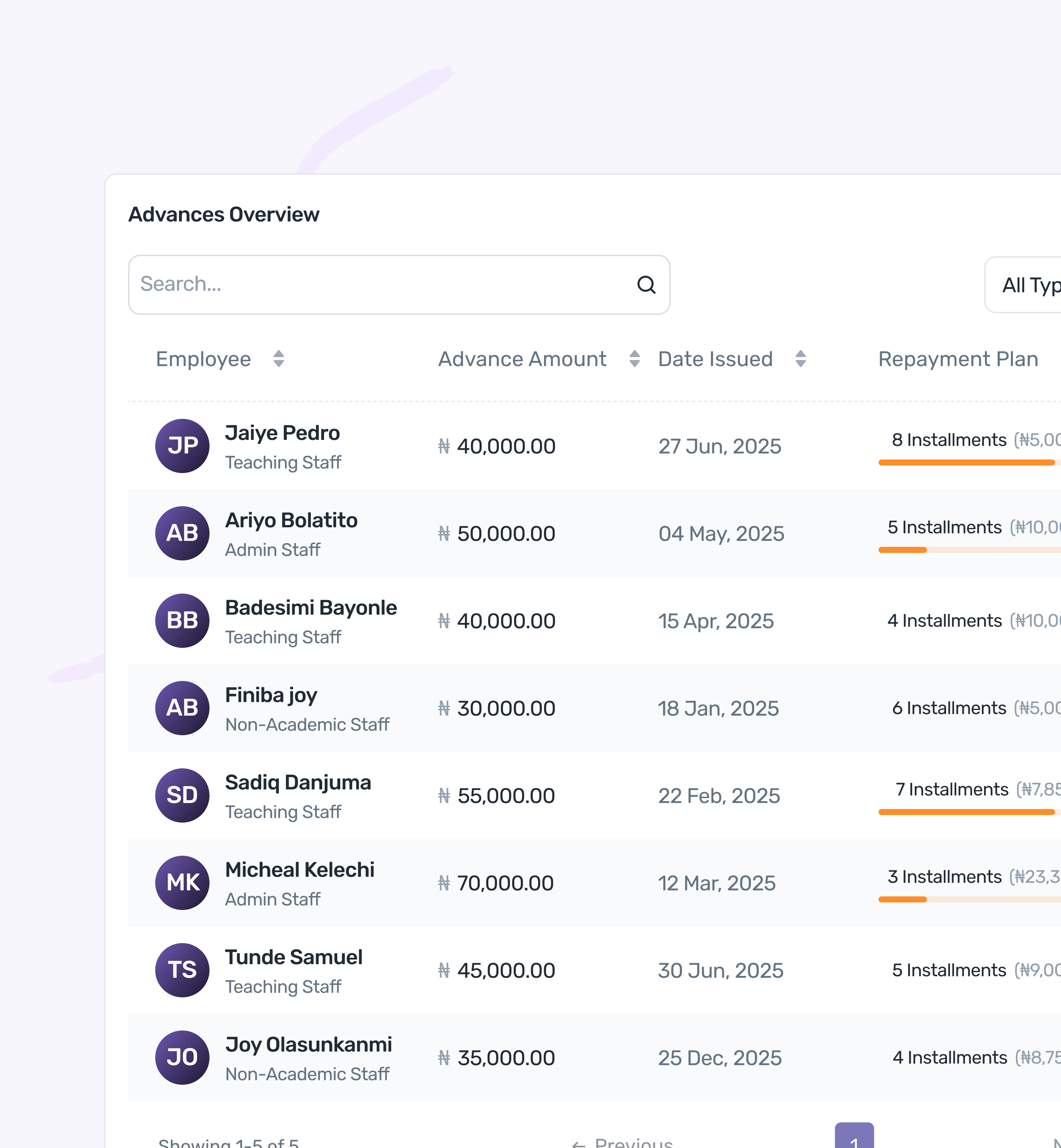Click Sadiq Danjuma's SD avatar

(x=182, y=795)
